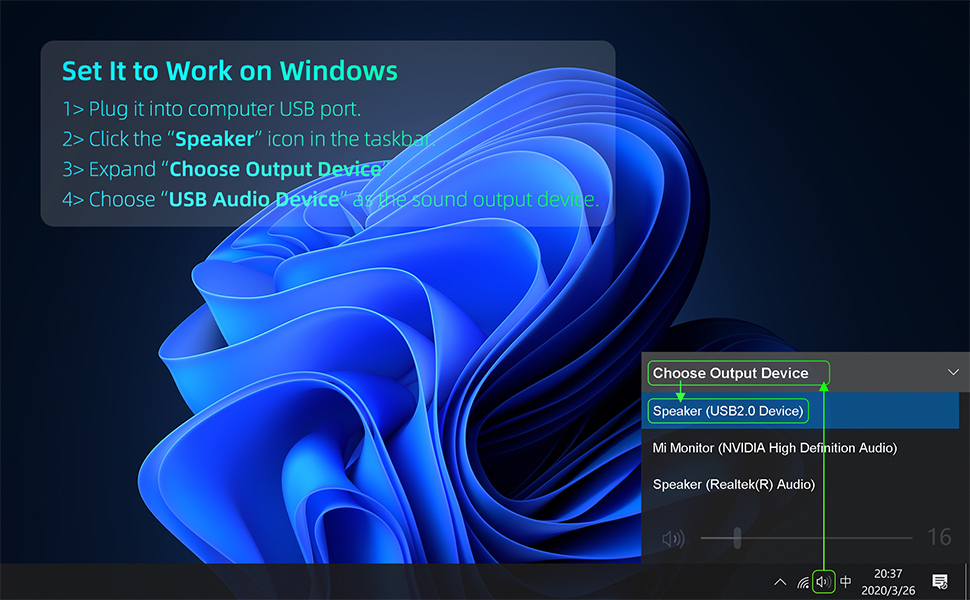Choose Speaker (Realtek(R) Audio) output
970x600 pixels.
[x=734, y=484]
